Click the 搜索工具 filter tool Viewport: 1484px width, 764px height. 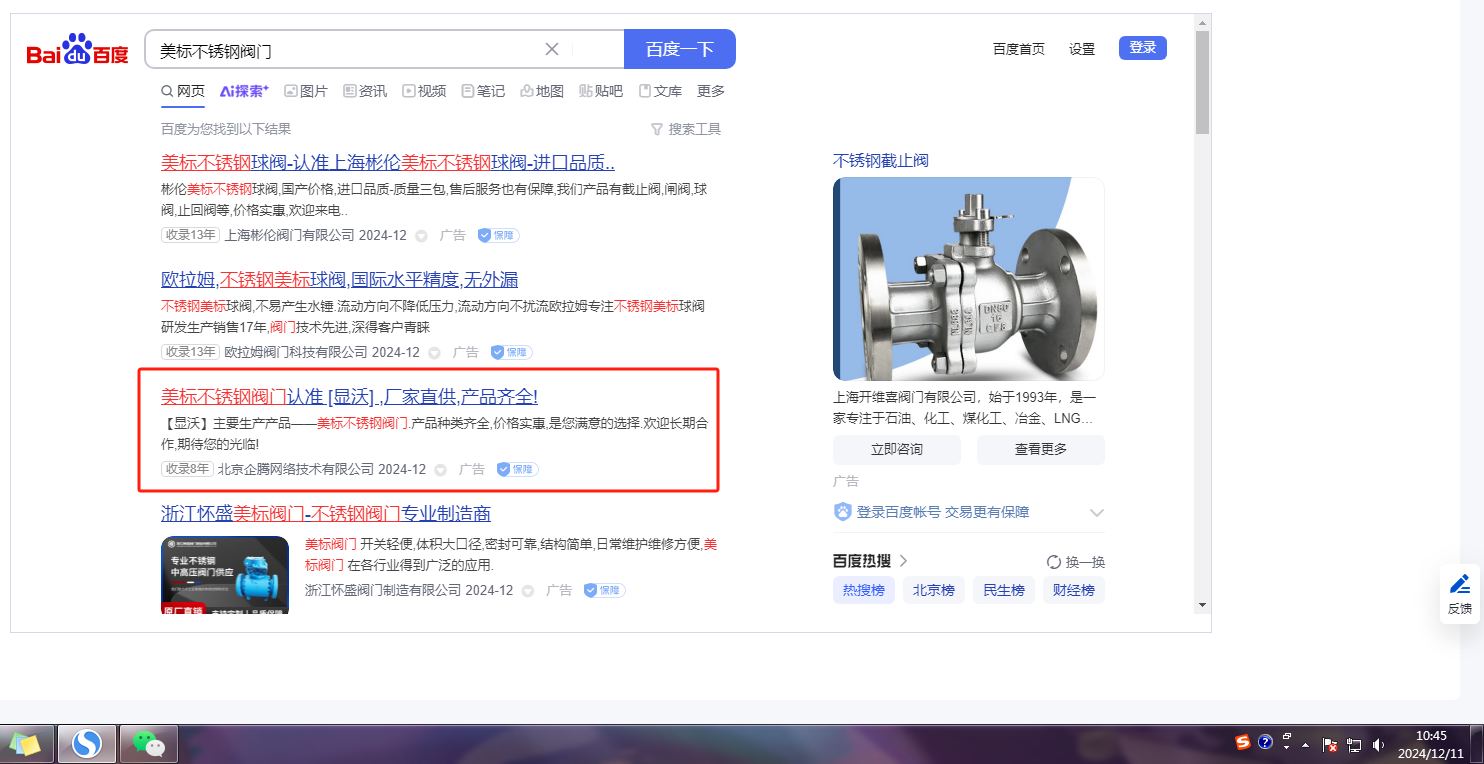click(x=686, y=129)
